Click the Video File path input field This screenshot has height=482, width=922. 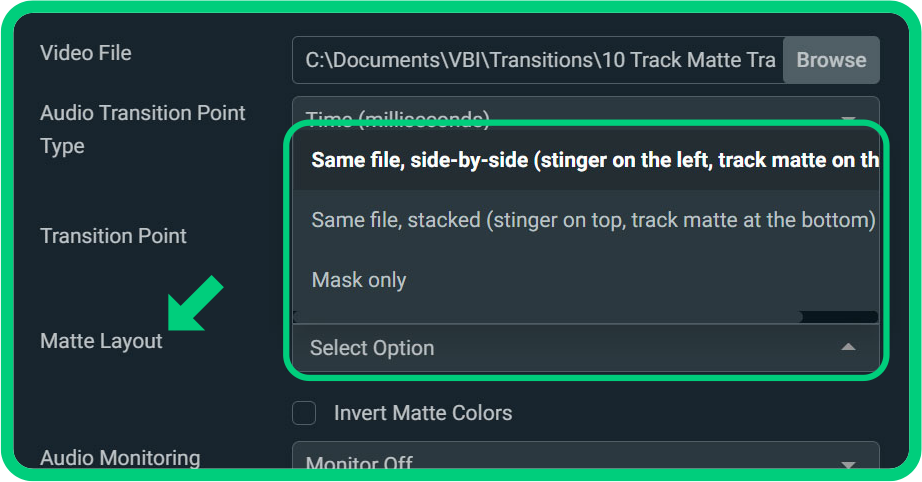(x=538, y=60)
